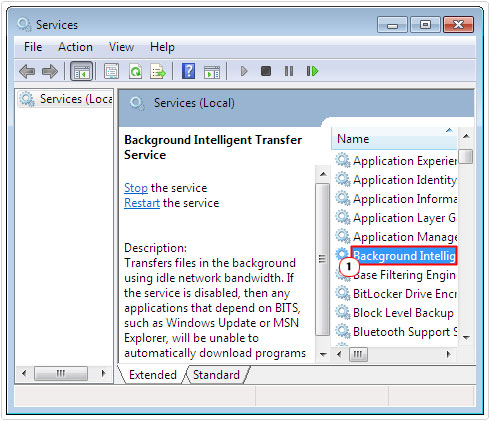490x421 pixels.
Task: Switch to the Standard tab
Action: pyautogui.click(x=216, y=375)
